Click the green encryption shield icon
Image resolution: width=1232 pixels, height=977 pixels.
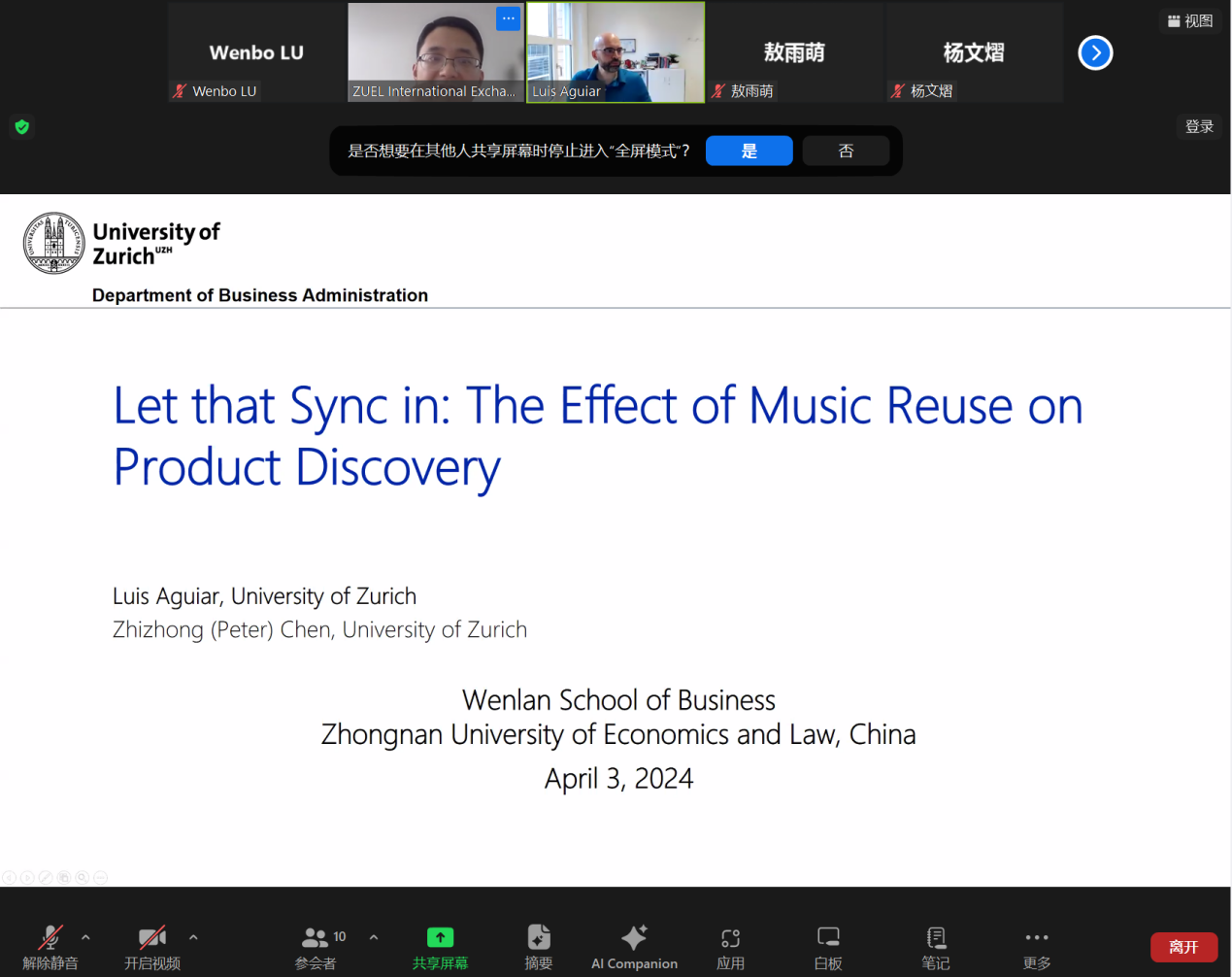pyautogui.click(x=22, y=126)
